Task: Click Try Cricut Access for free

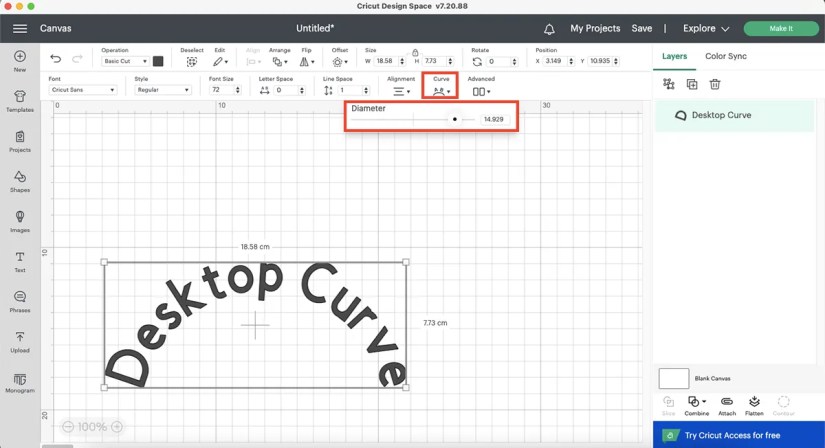Action: pyautogui.click(x=739, y=435)
